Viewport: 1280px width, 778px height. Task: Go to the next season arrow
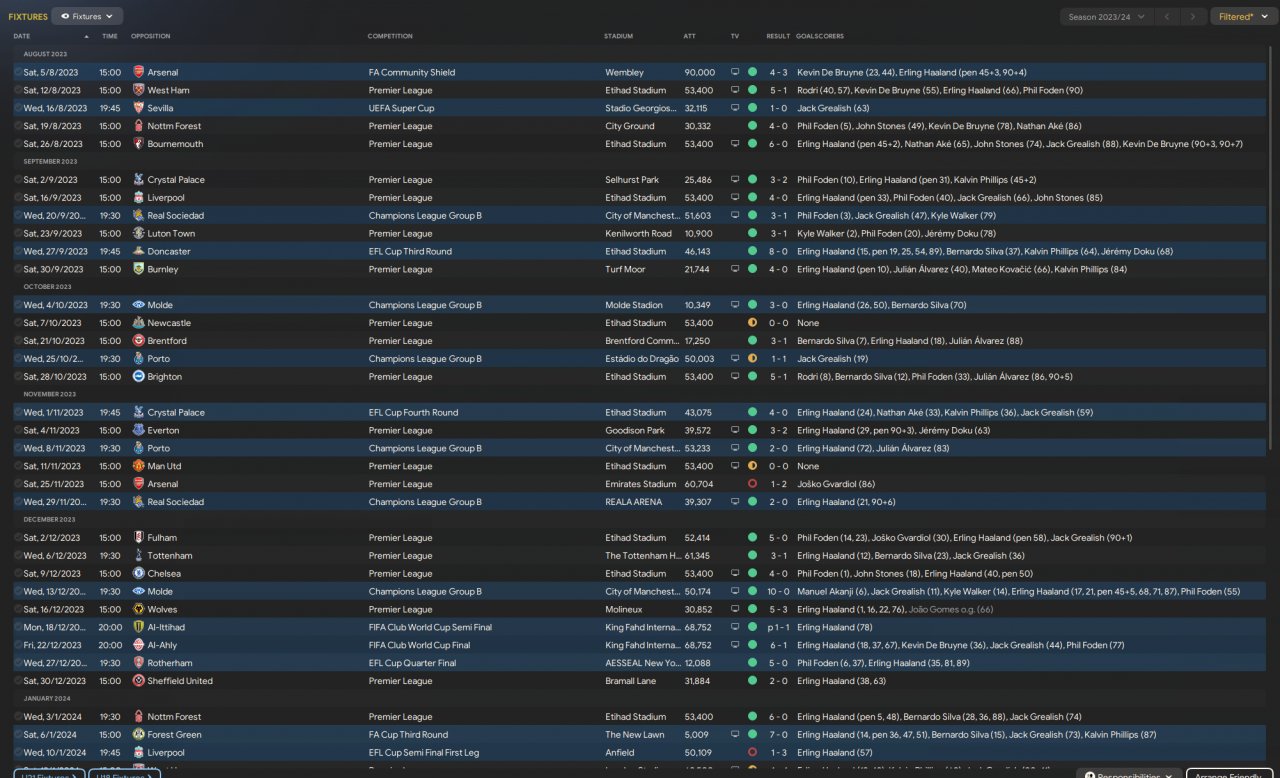point(1193,16)
